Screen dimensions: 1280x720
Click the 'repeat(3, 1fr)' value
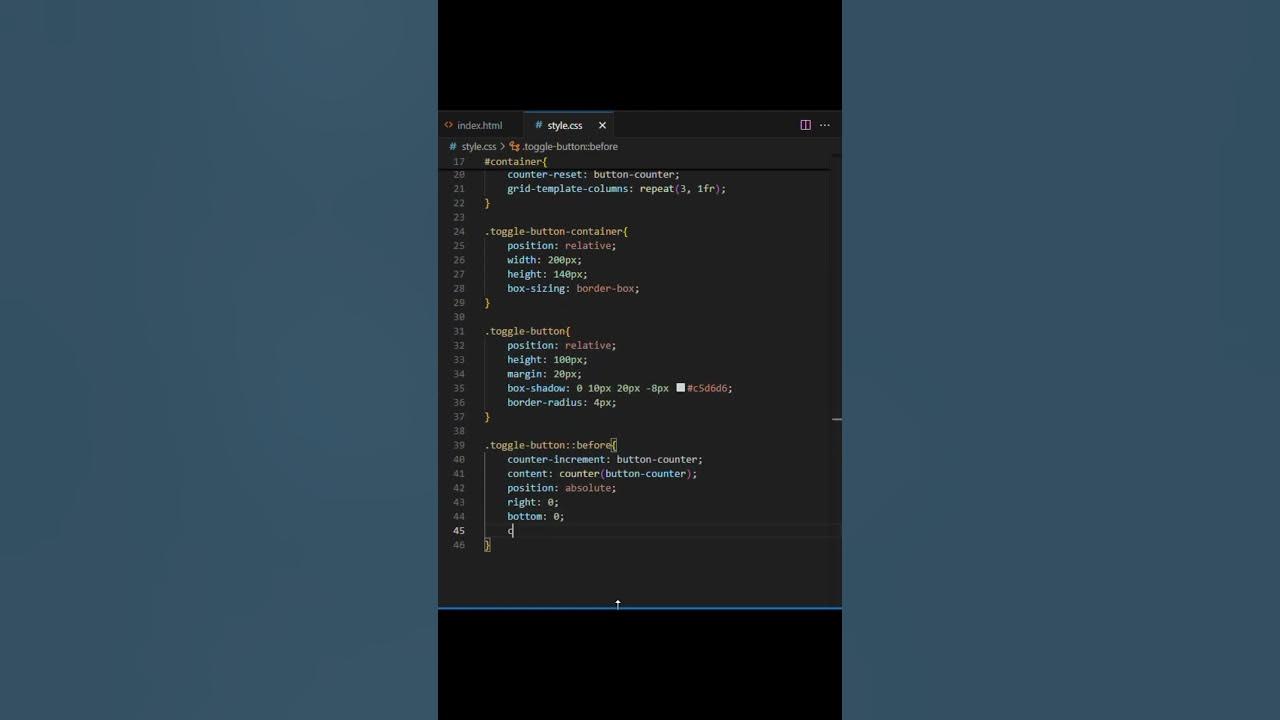[680, 188]
